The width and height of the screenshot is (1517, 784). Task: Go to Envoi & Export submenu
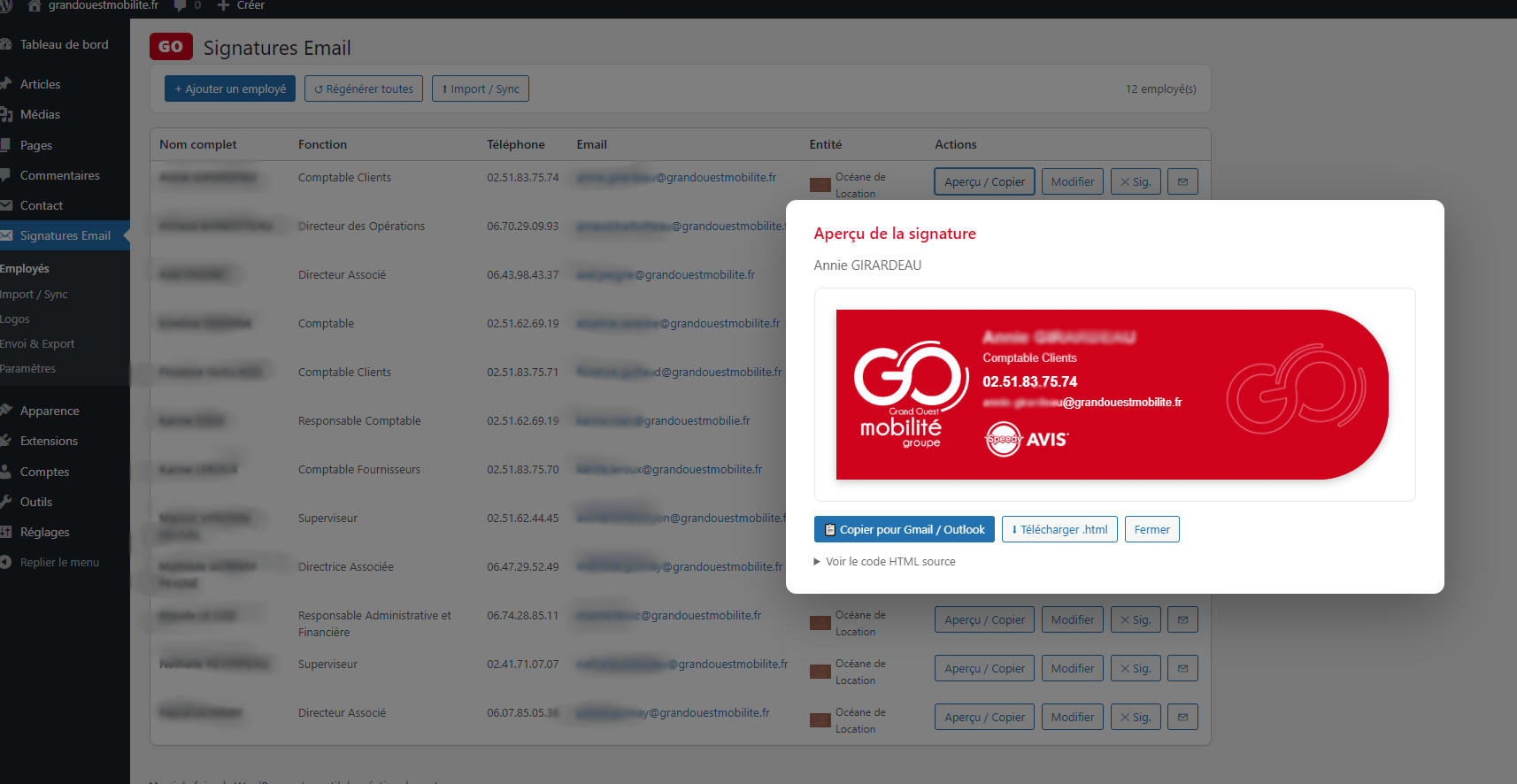coord(37,343)
